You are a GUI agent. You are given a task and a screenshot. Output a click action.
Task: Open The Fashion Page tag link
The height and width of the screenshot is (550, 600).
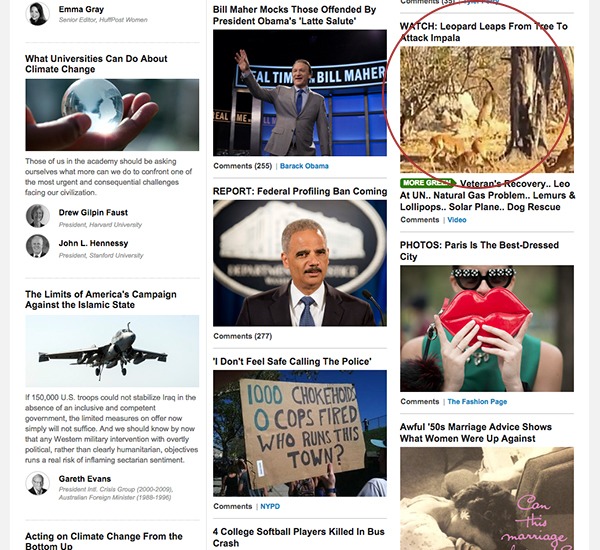[x=477, y=401]
